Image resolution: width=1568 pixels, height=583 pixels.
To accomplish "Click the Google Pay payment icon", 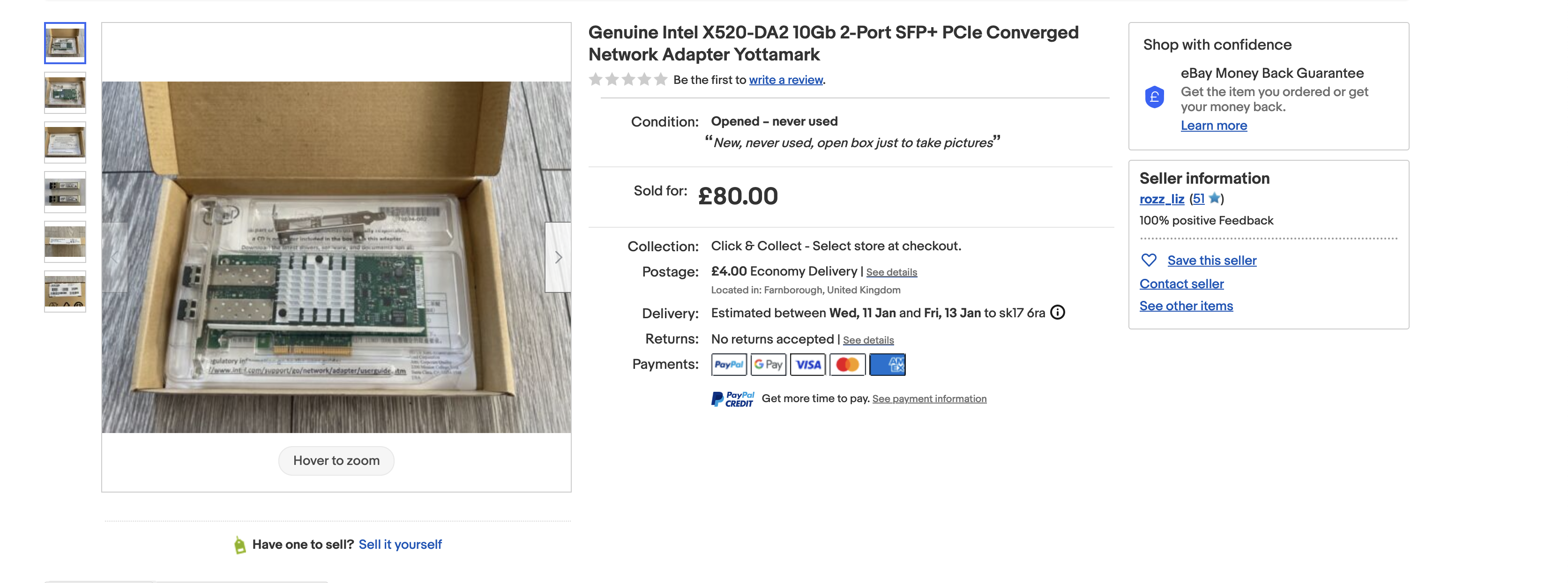I will tap(768, 365).
